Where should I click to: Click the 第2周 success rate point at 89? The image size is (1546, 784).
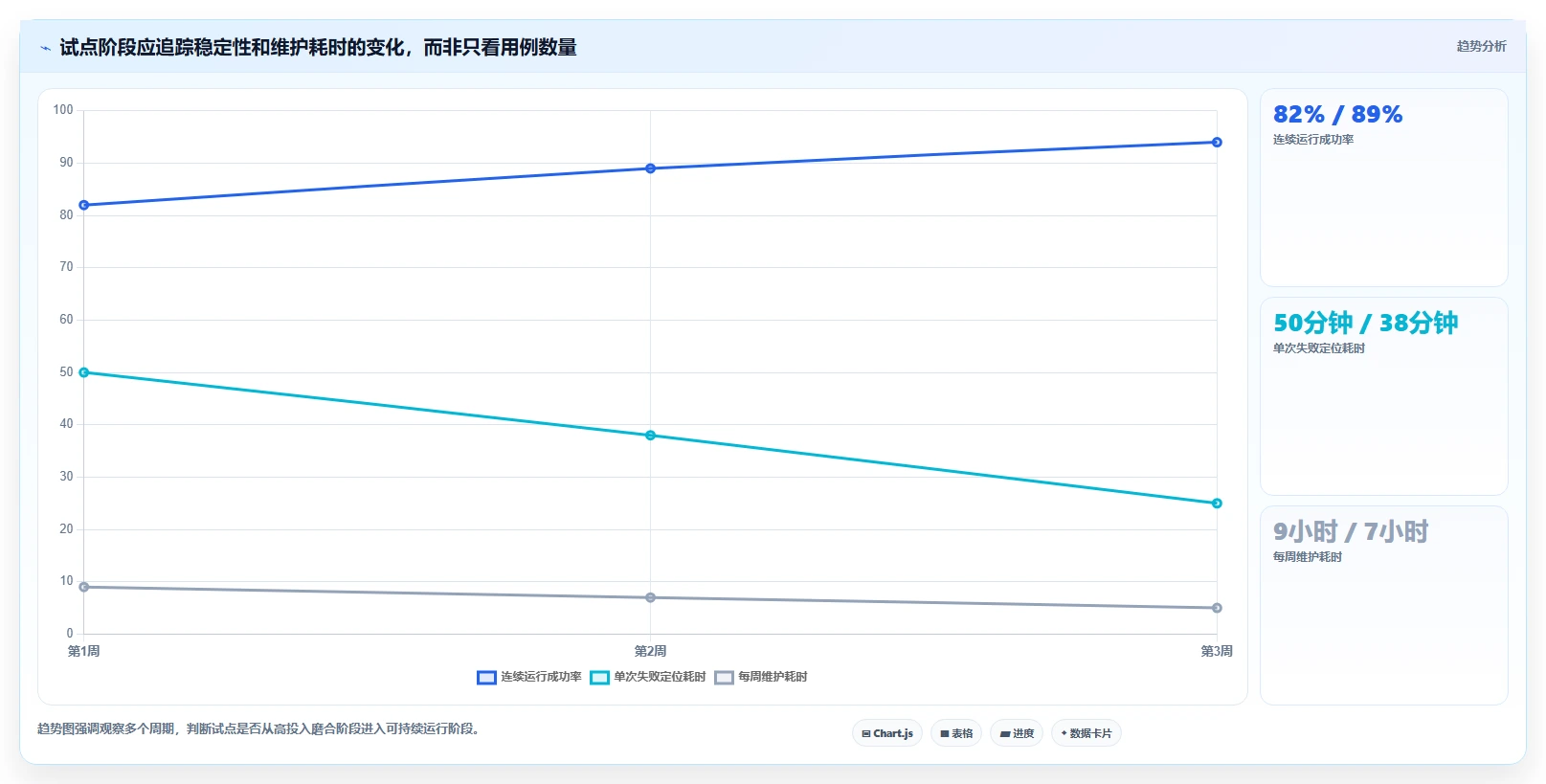(650, 168)
